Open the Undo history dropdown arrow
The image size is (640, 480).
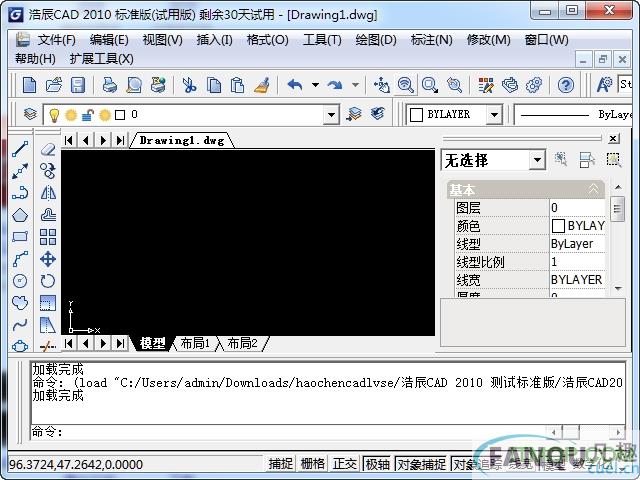315,85
